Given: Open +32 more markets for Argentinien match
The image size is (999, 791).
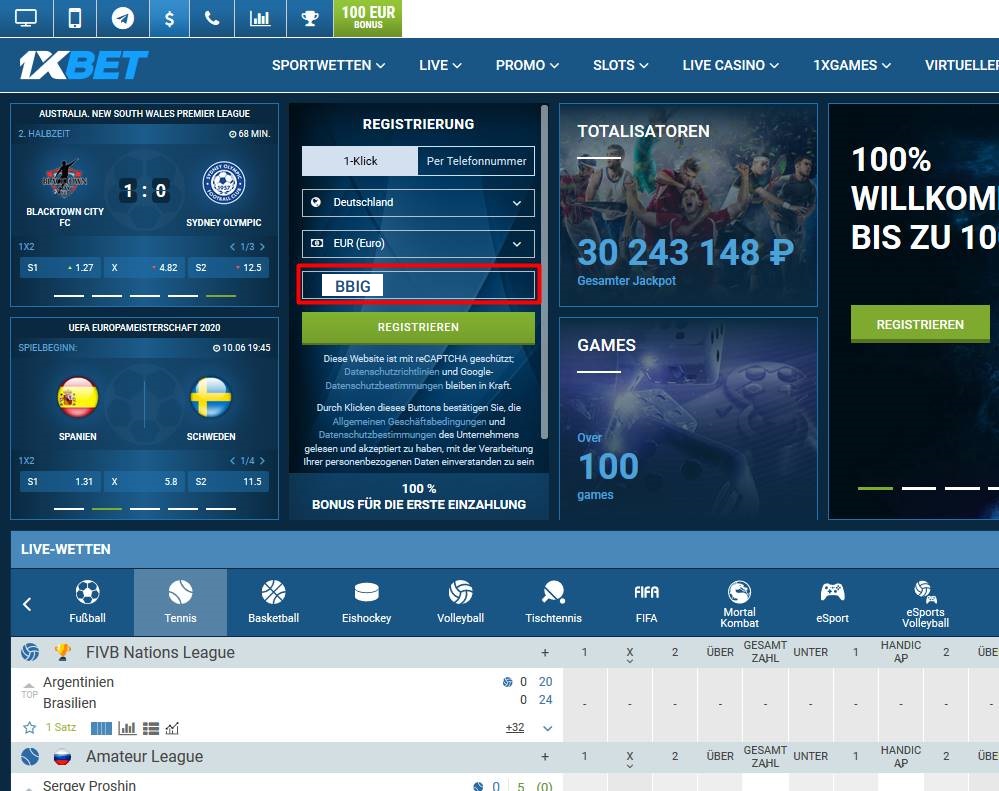Looking at the screenshot, I should point(515,727).
